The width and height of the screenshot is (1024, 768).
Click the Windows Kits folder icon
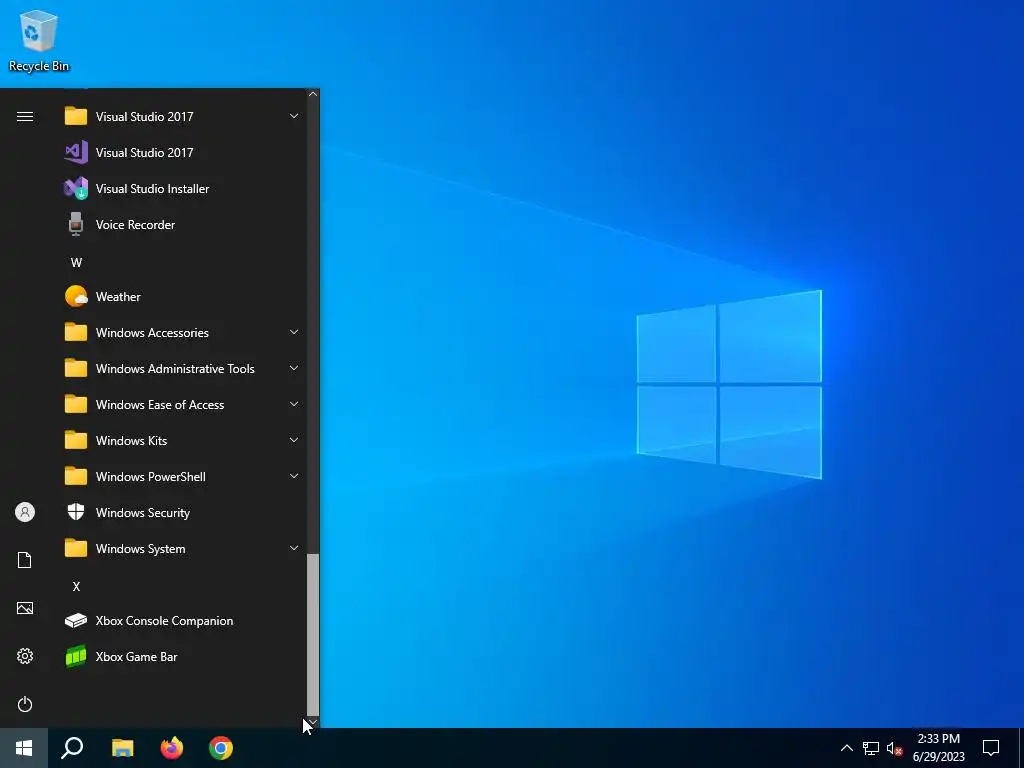tap(76, 440)
